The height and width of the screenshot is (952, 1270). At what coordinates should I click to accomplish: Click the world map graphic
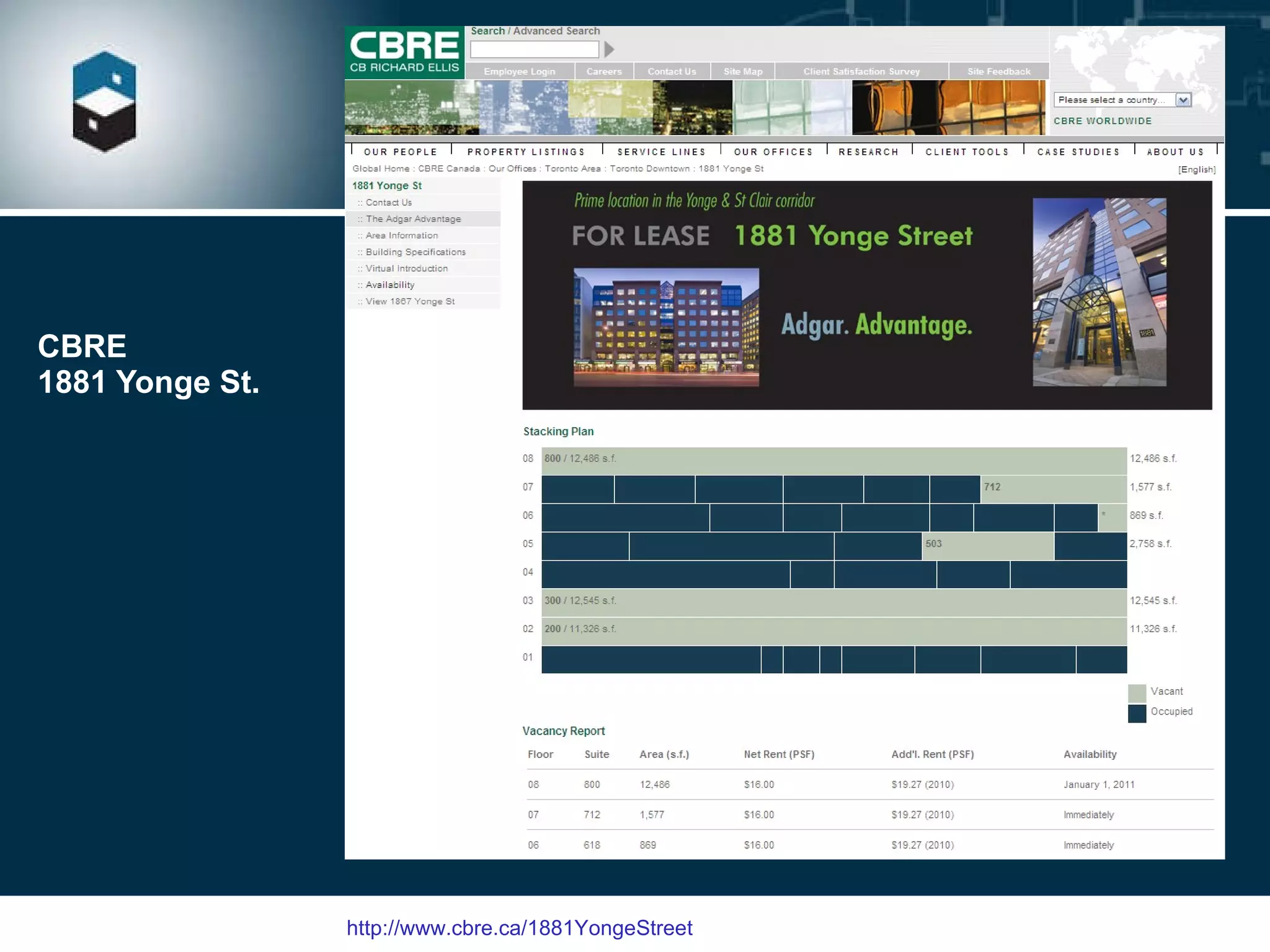1137,59
